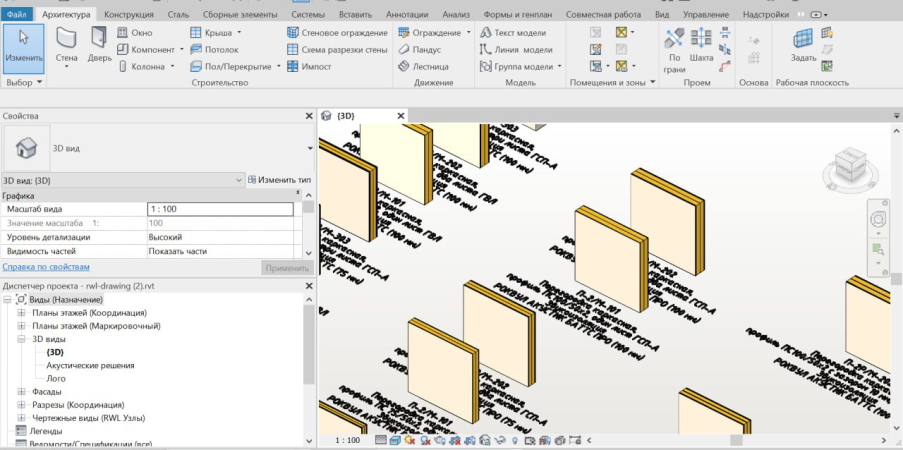Click the Задать work plane button

pos(803,46)
